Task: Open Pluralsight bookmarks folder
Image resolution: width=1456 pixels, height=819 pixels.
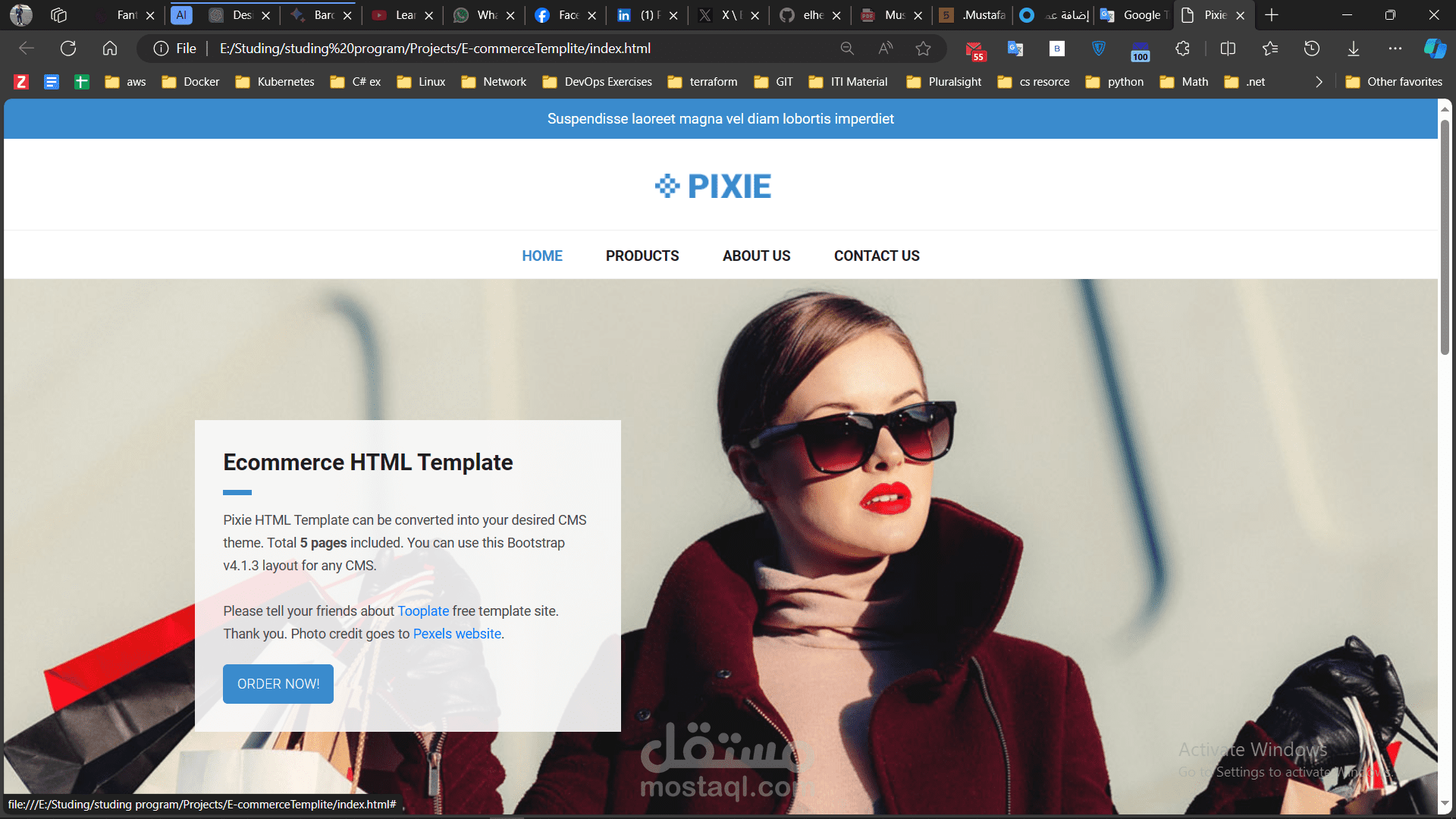Action: (x=944, y=82)
